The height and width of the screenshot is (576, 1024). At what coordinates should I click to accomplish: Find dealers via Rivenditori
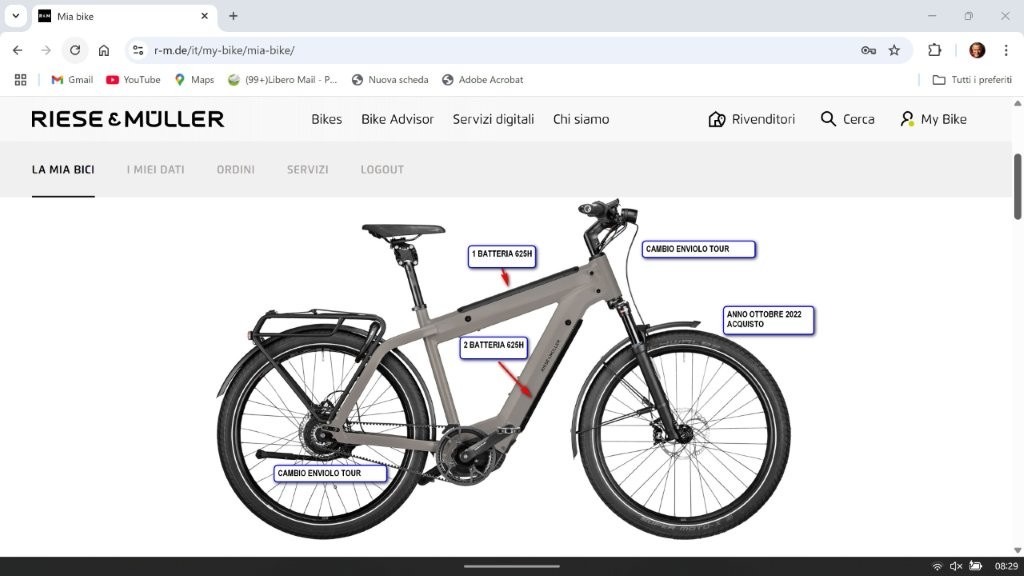coord(752,119)
